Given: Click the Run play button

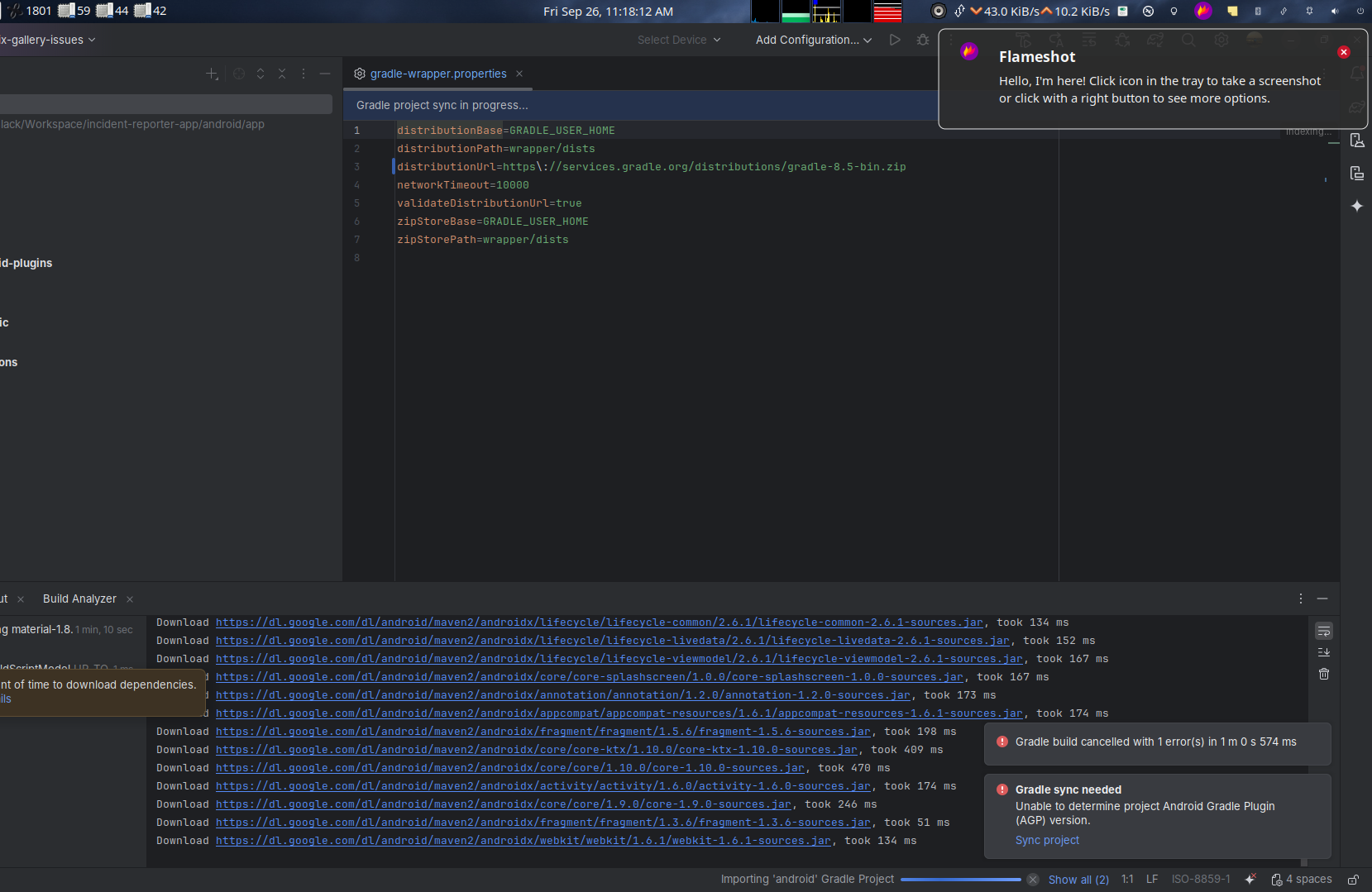Looking at the screenshot, I should click(x=895, y=40).
